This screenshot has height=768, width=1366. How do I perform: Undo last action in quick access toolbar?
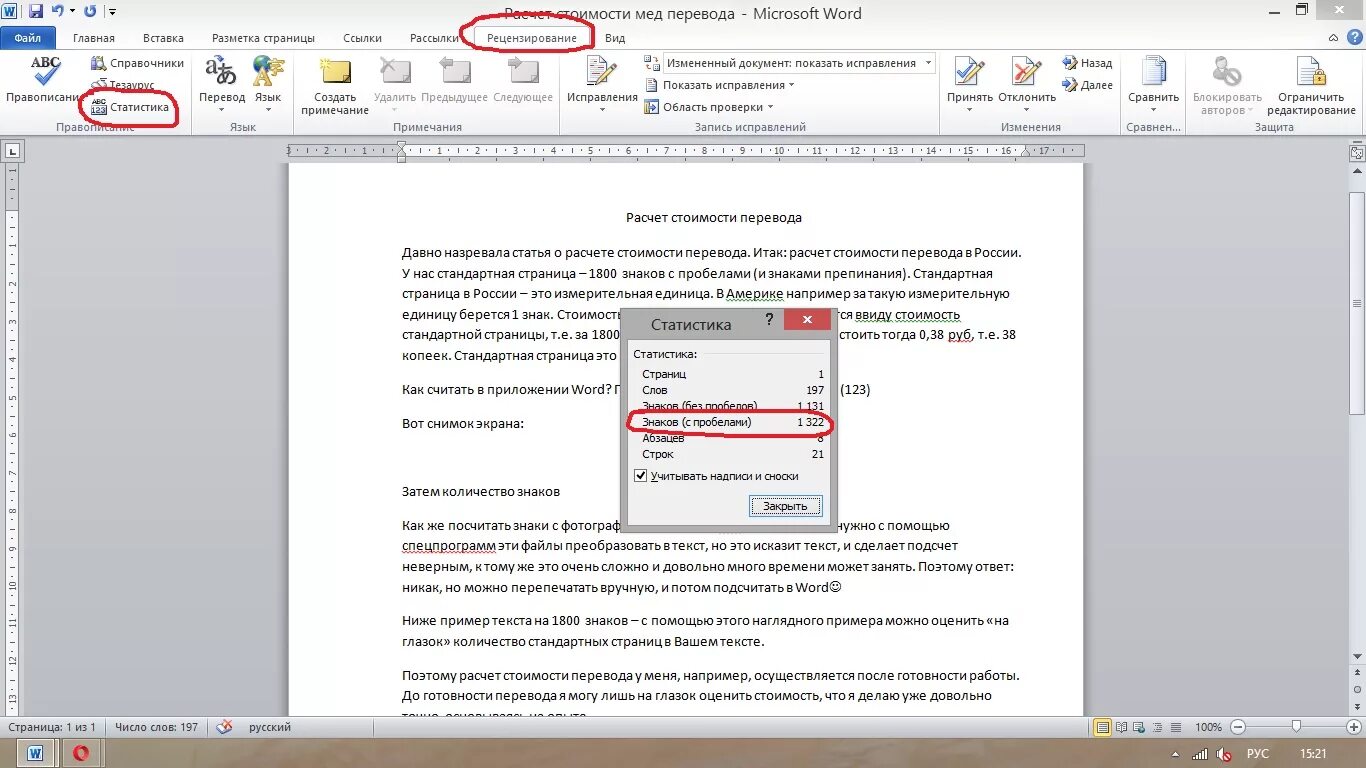[x=58, y=12]
